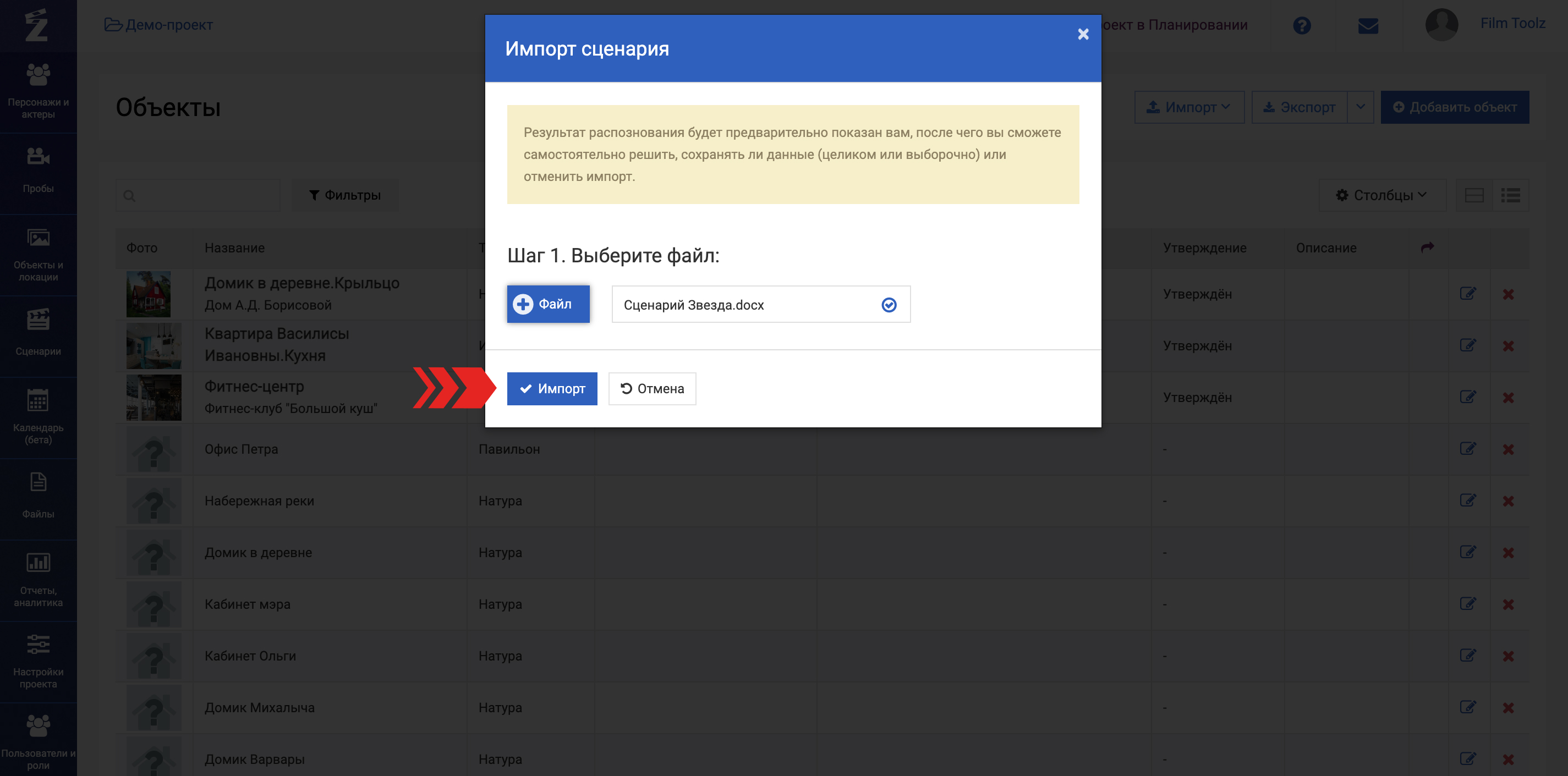Click the Фото column header

[x=142, y=247]
